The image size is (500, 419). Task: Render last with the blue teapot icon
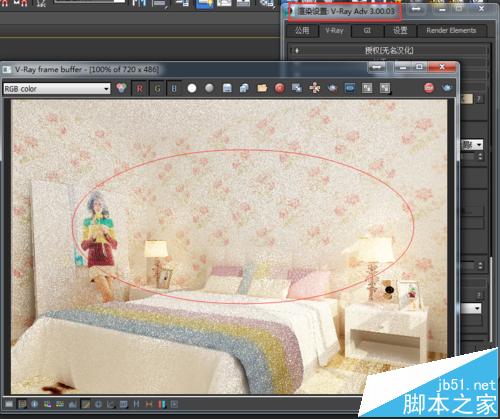point(447,88)
